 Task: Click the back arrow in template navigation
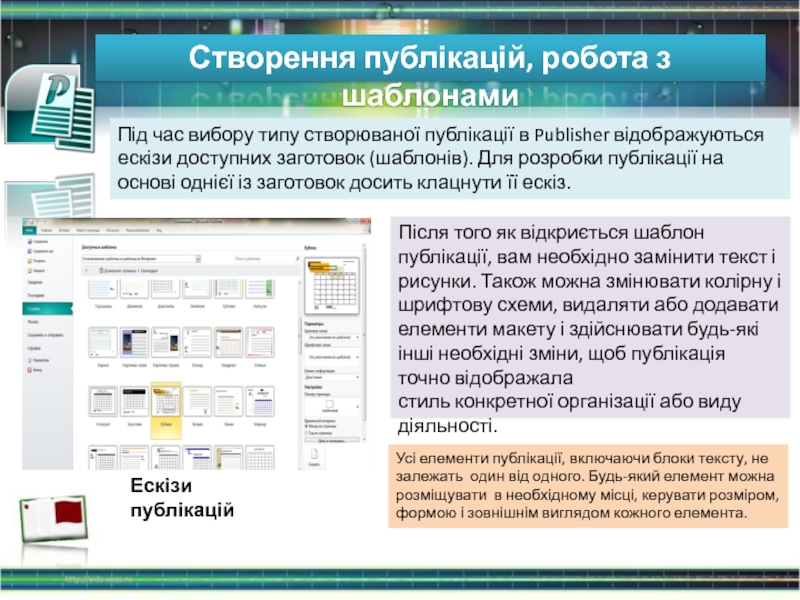pyautogui.click(x=86, y=270)
